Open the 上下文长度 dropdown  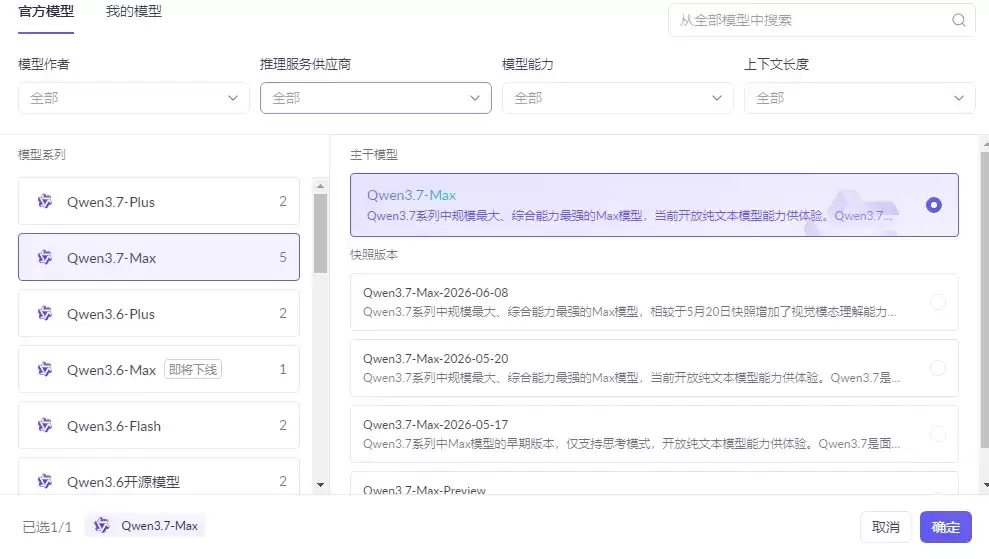pos(860,98)
